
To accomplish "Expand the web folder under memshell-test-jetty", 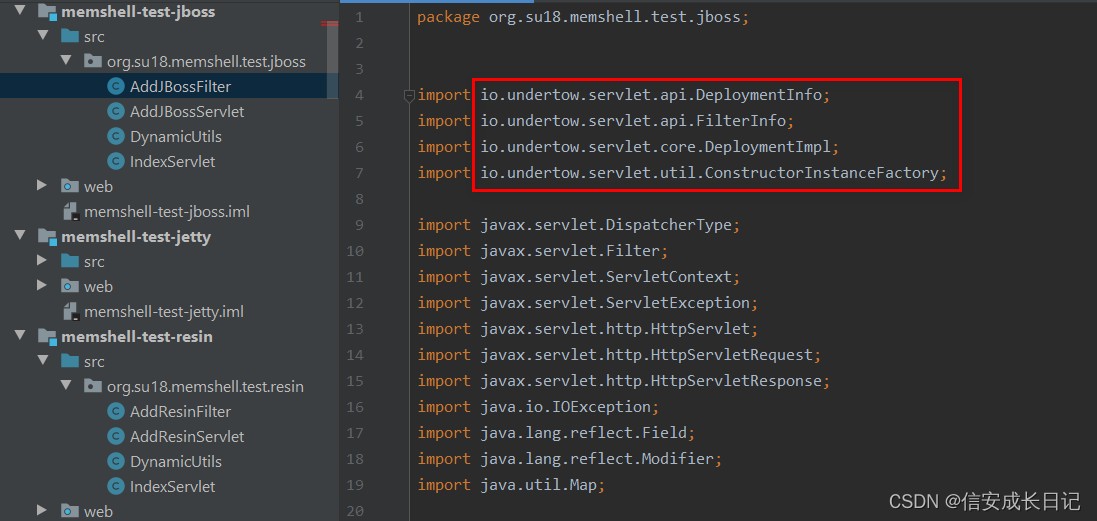I will pyautogui.click(x=43, y=285).
